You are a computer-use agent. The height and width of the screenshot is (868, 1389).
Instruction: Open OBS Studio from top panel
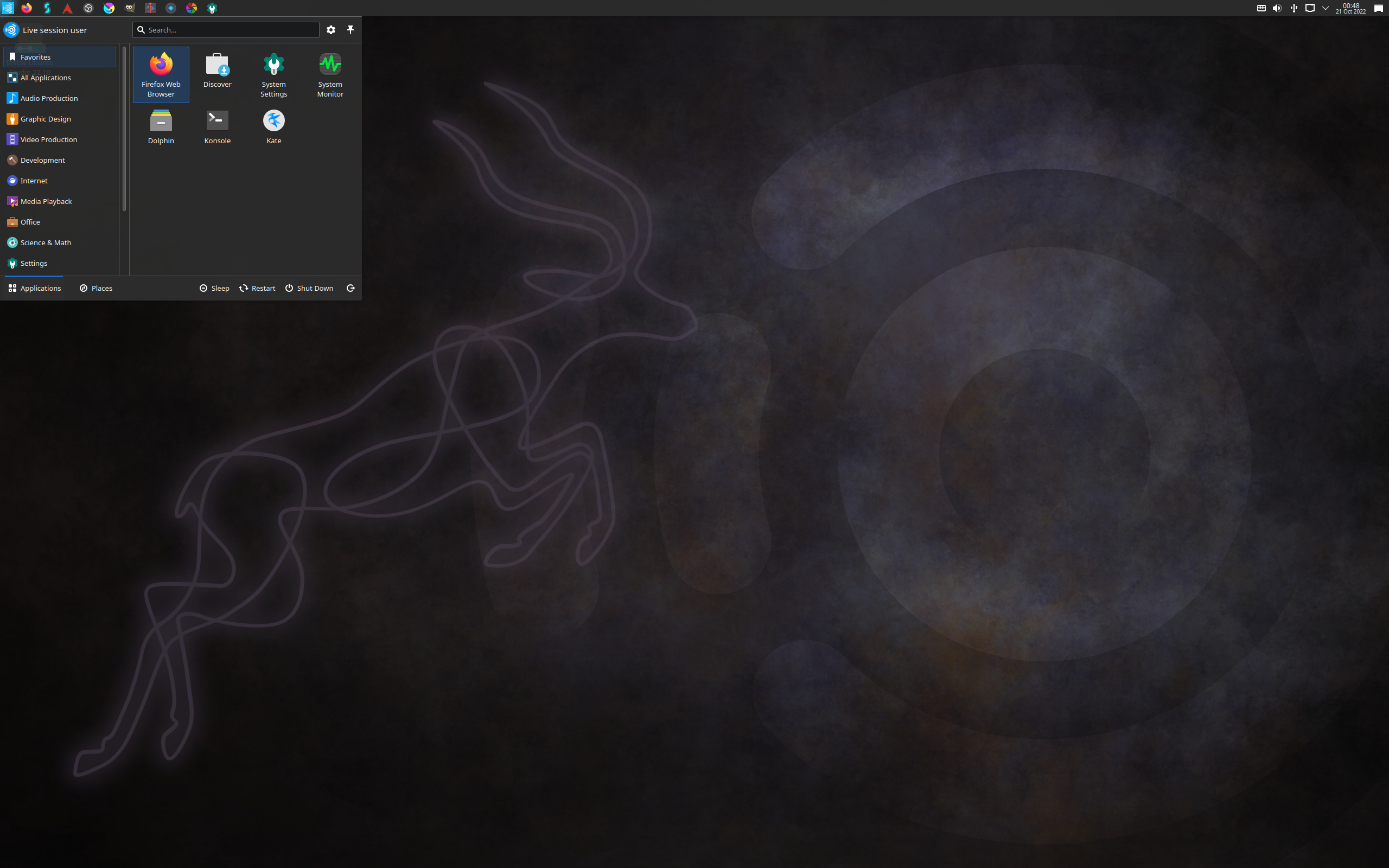[x=88, y=8]
